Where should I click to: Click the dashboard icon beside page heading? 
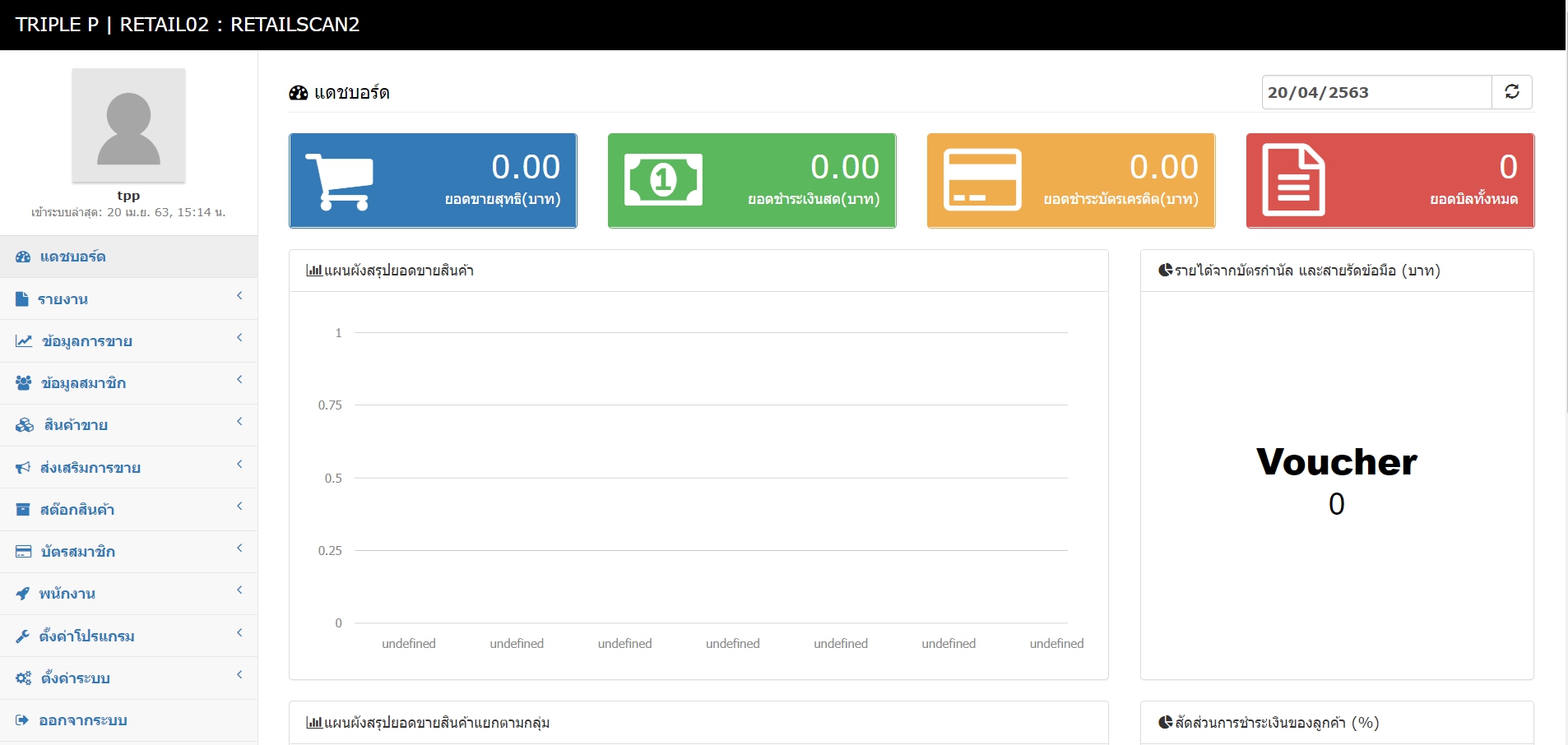[x=298, y=93]
